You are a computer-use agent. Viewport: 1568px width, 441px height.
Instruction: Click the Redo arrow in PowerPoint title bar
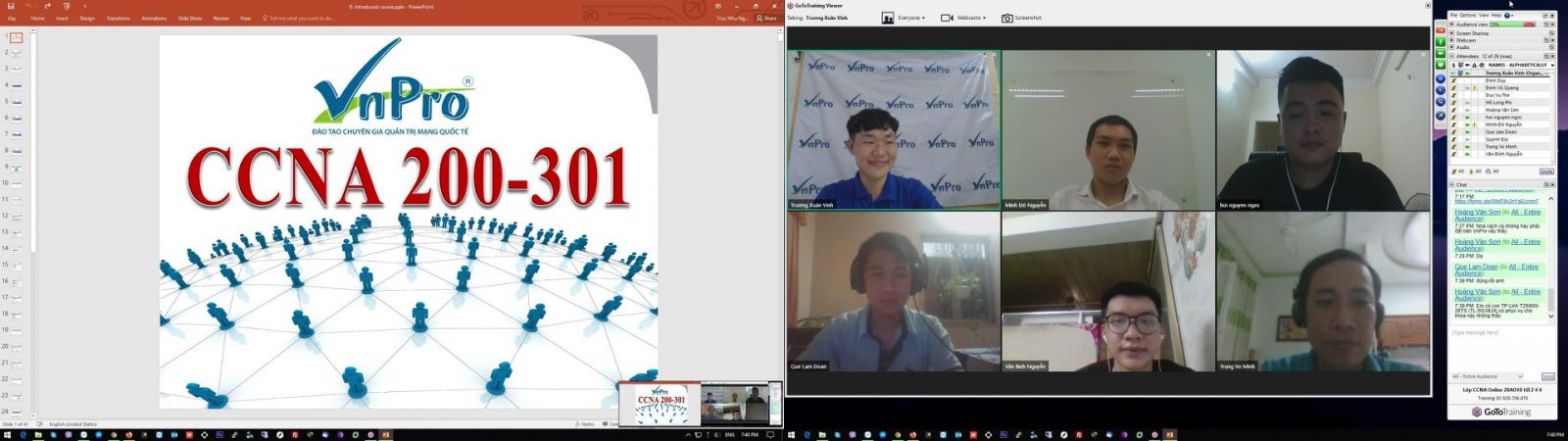coord(46,6)
